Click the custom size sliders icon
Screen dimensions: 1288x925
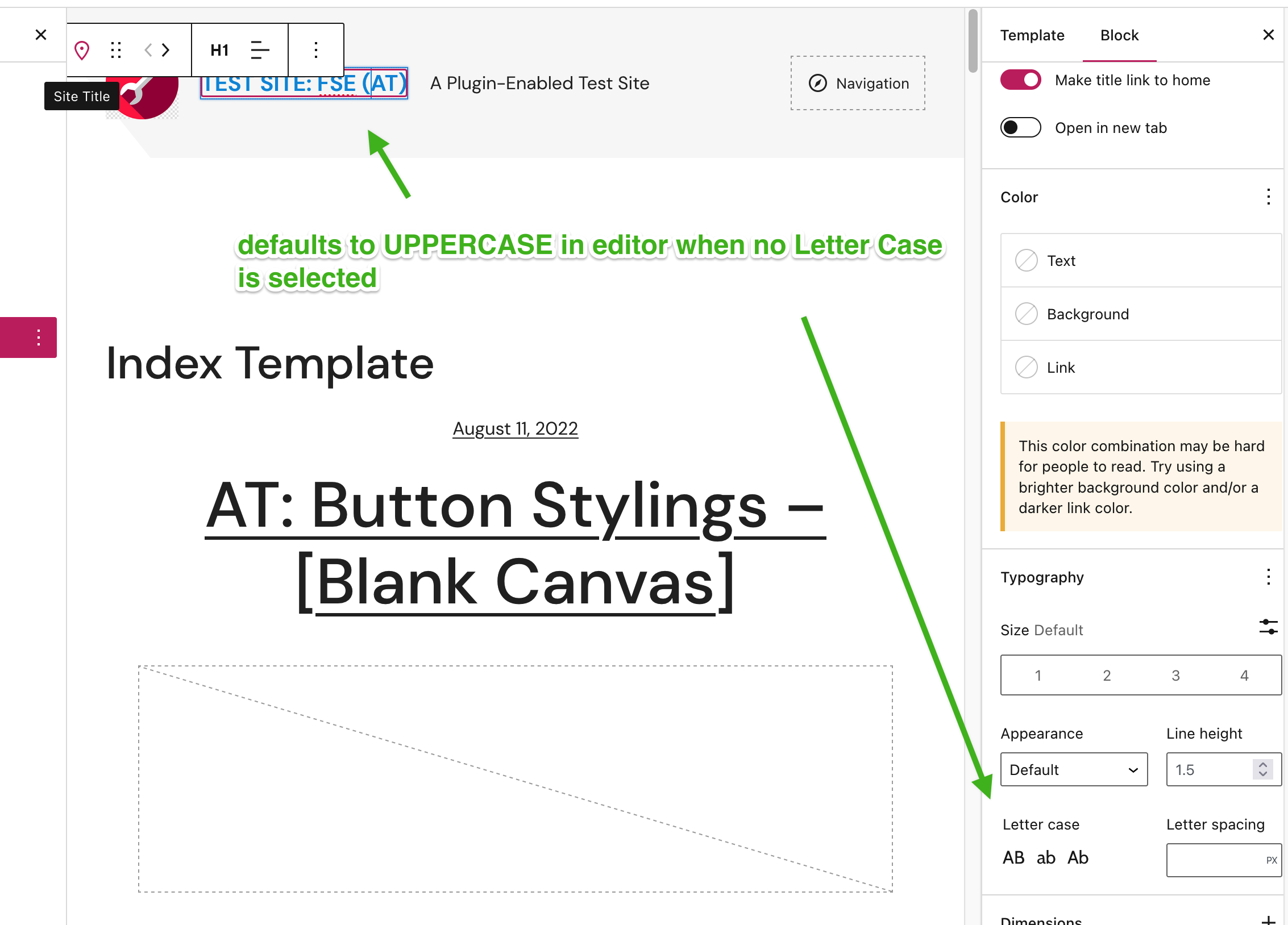(1268, 627)
